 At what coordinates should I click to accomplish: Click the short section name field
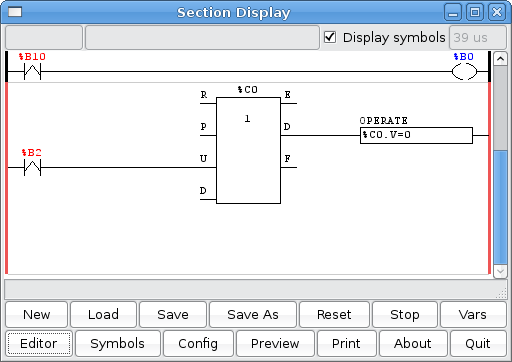[44, 37]
